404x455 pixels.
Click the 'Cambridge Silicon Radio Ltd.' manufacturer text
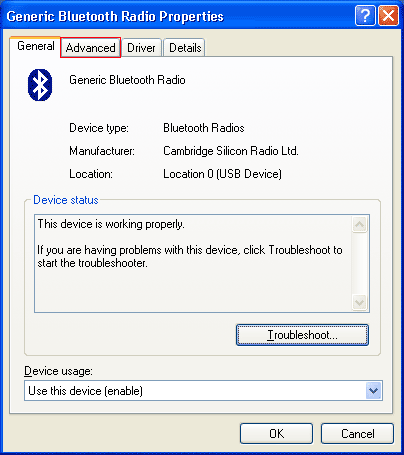pyautogui.click(x=231, y=151)
